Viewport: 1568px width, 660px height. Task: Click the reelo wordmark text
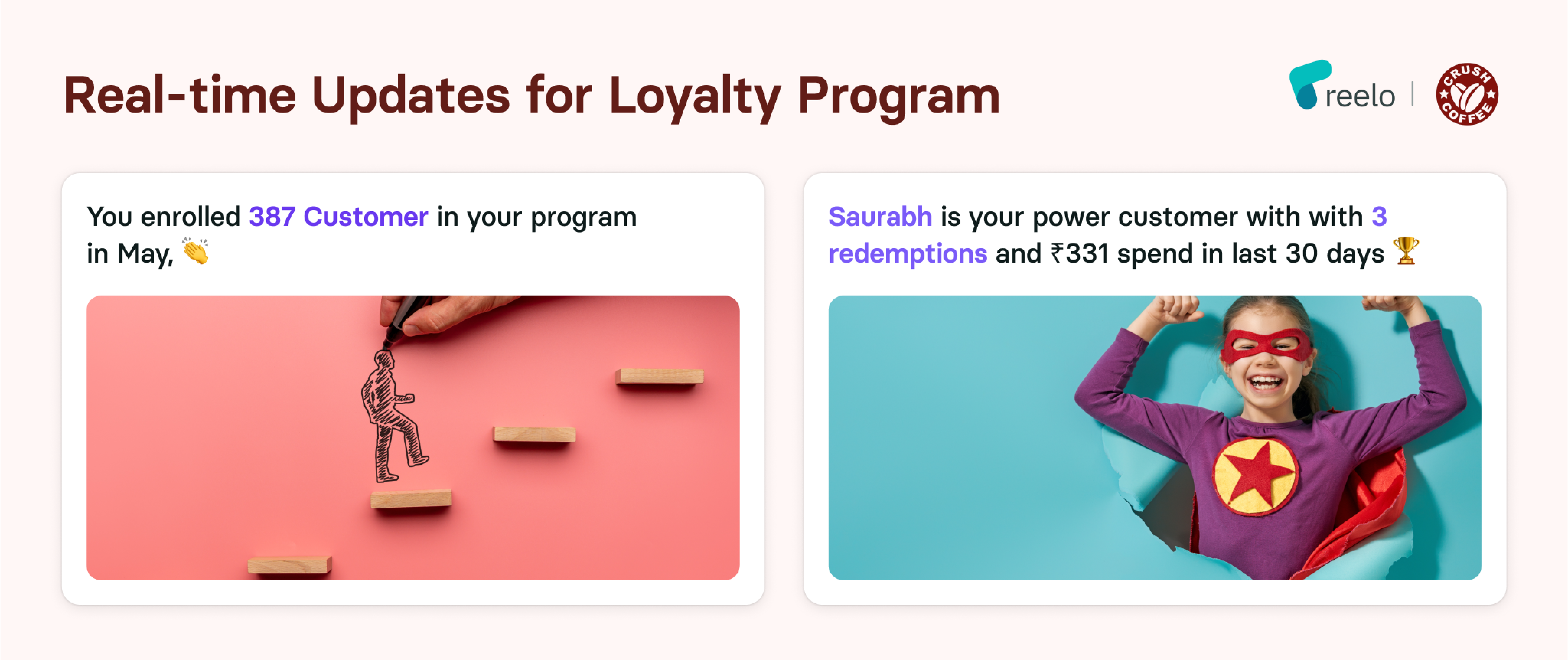tap(1360, 96)
